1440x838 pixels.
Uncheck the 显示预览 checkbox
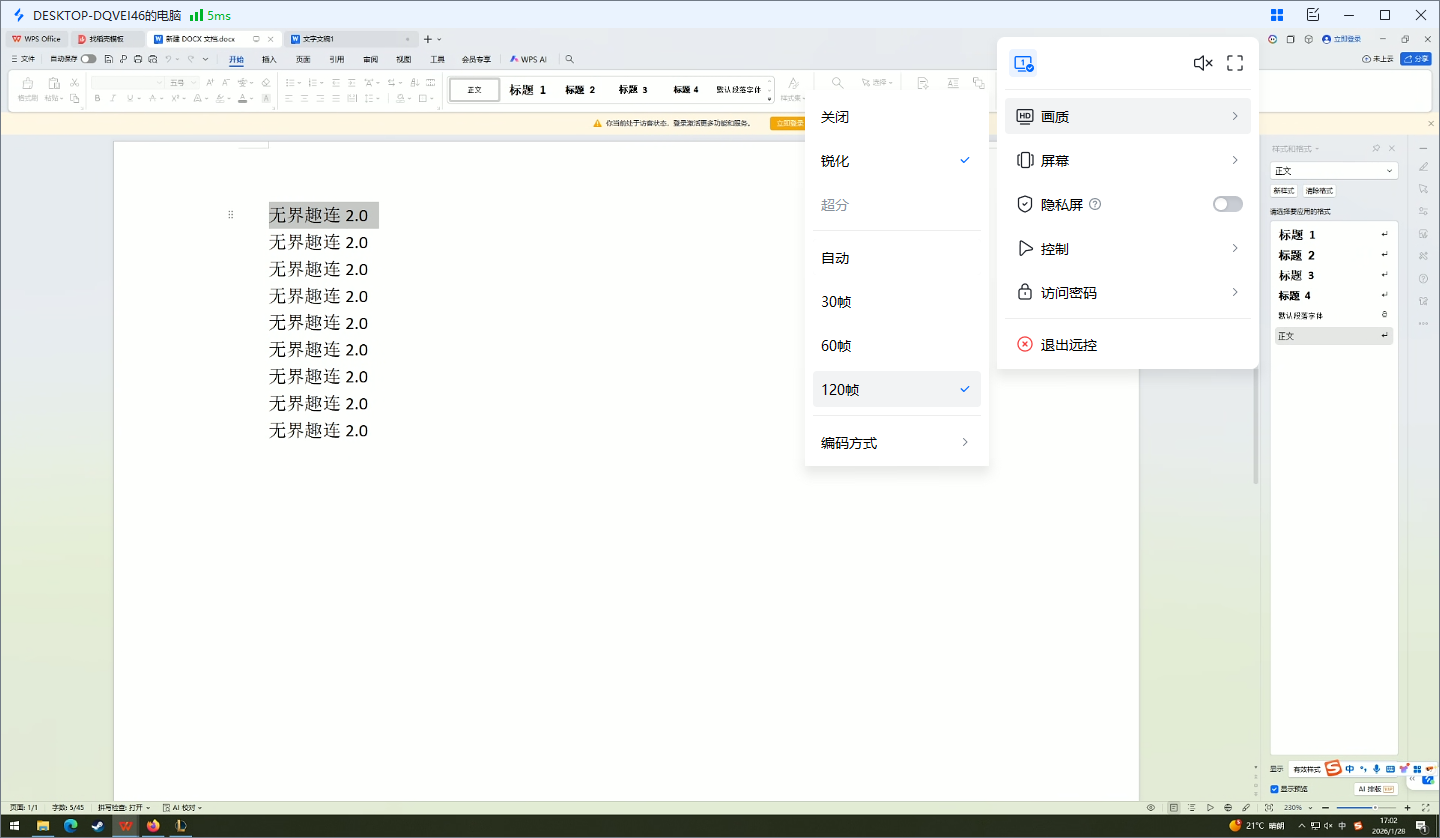(x=1274, y=789)
